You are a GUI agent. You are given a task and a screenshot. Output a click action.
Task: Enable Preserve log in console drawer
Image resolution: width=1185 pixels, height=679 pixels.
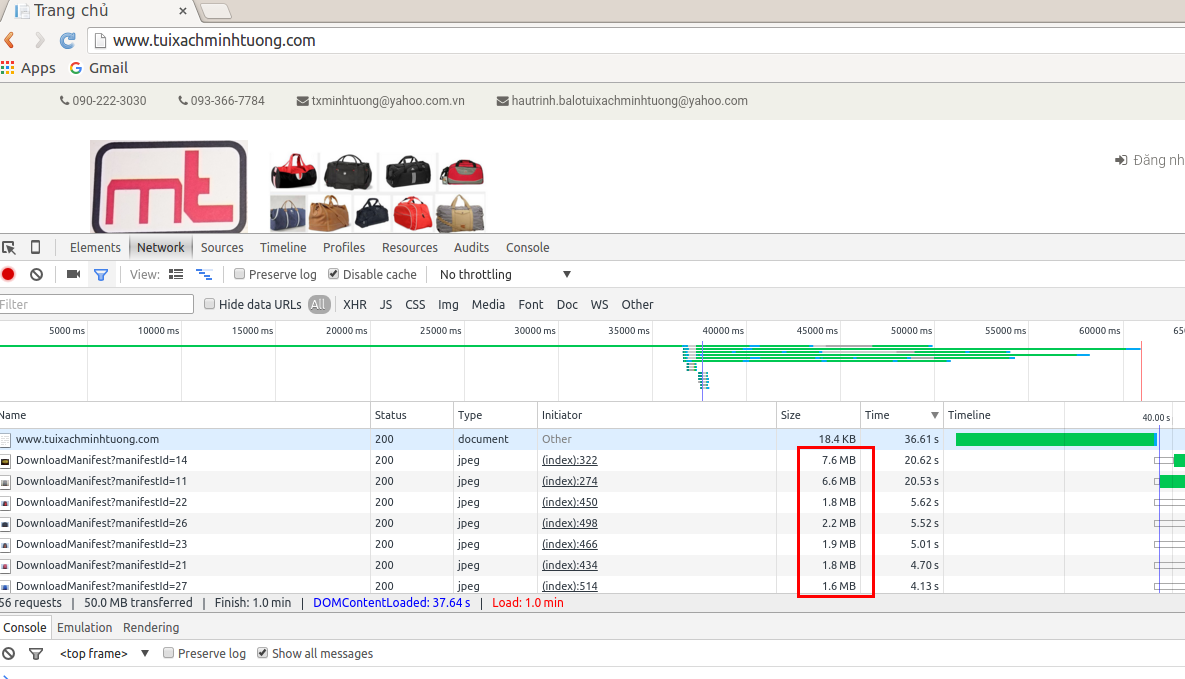[x=169, y=653]
